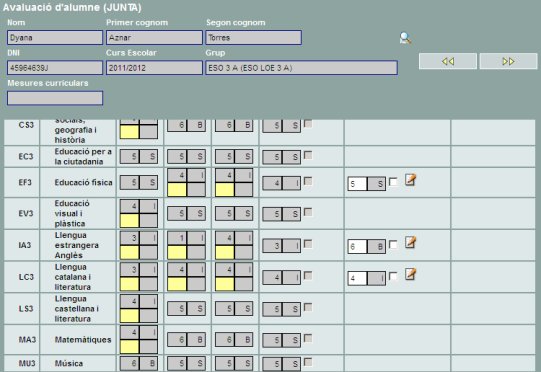Tick the white checkbox in the IA3 row
This screenshot has height=372, width=541.
393,245
